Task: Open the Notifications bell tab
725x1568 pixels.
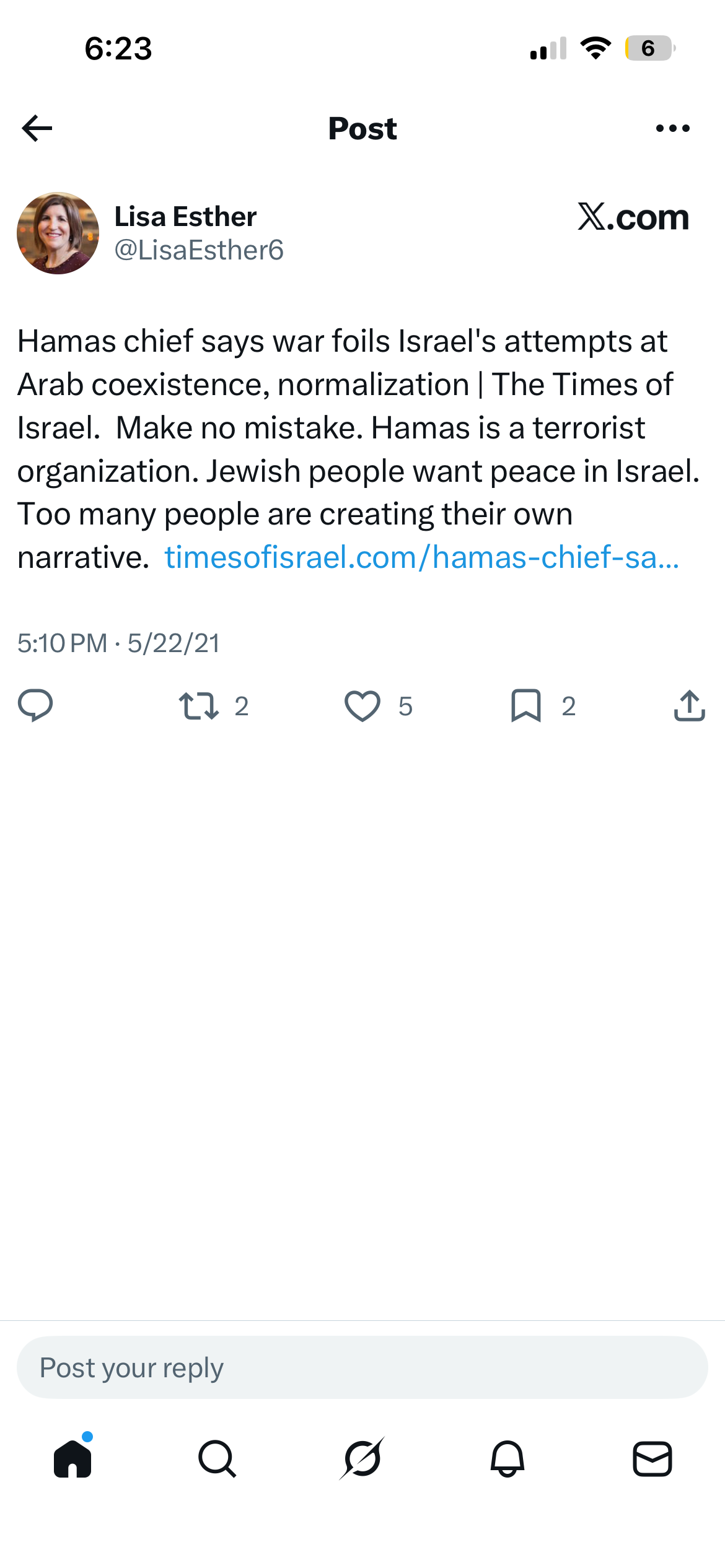Action: (507, 1458)
